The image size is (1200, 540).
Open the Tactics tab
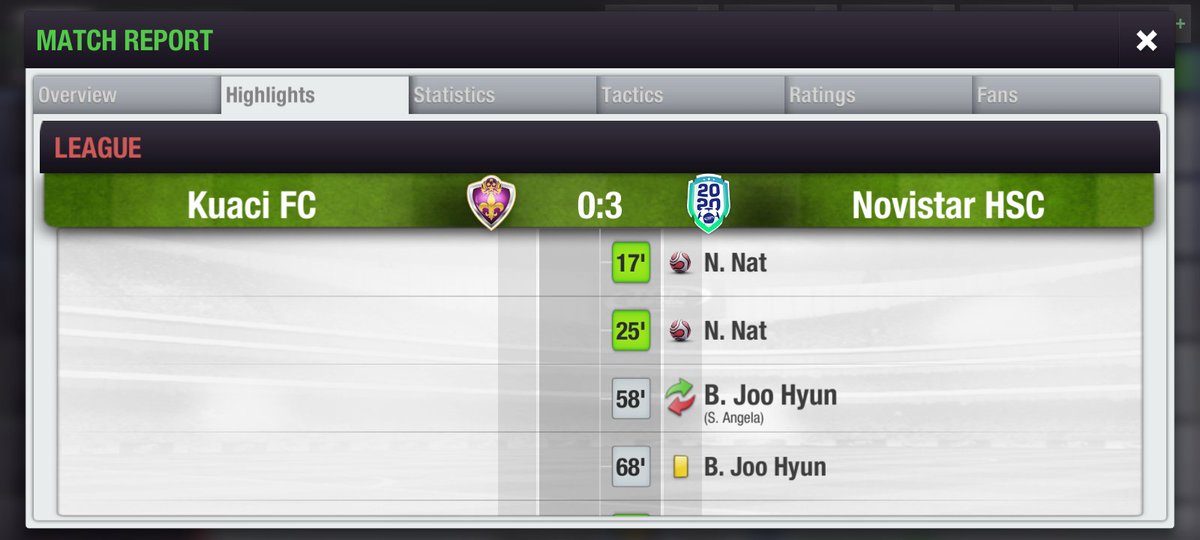click(691, 96)
